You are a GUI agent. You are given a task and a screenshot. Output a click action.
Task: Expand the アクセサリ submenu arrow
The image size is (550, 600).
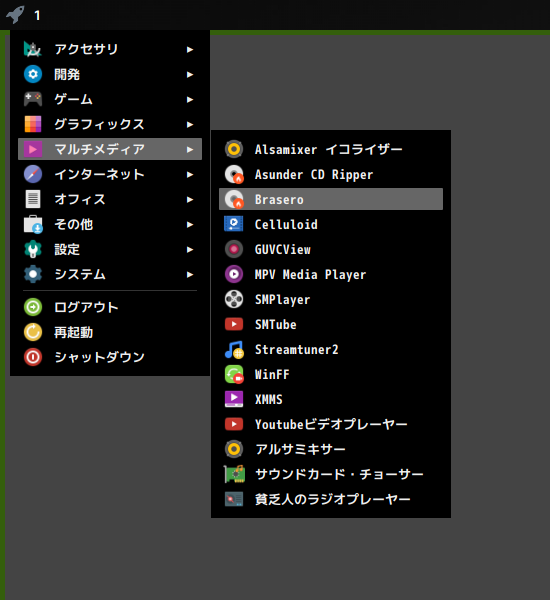(190, 49)
